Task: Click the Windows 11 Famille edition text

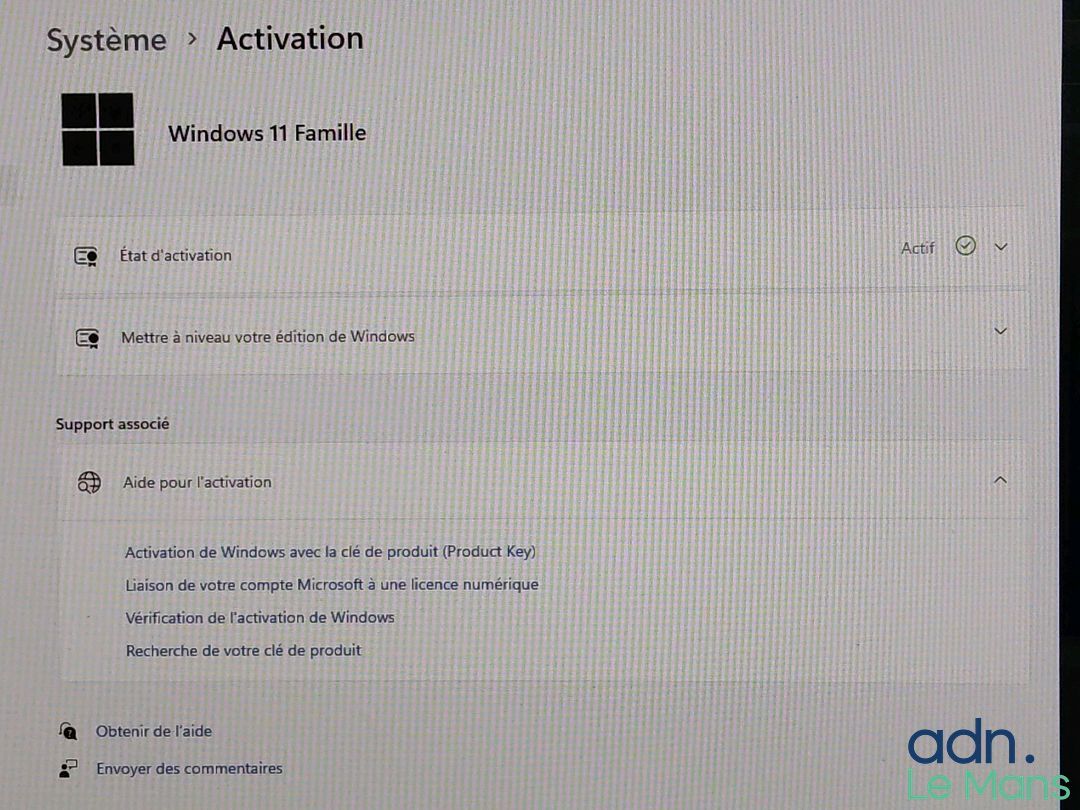Action: [x=267, y=133]
